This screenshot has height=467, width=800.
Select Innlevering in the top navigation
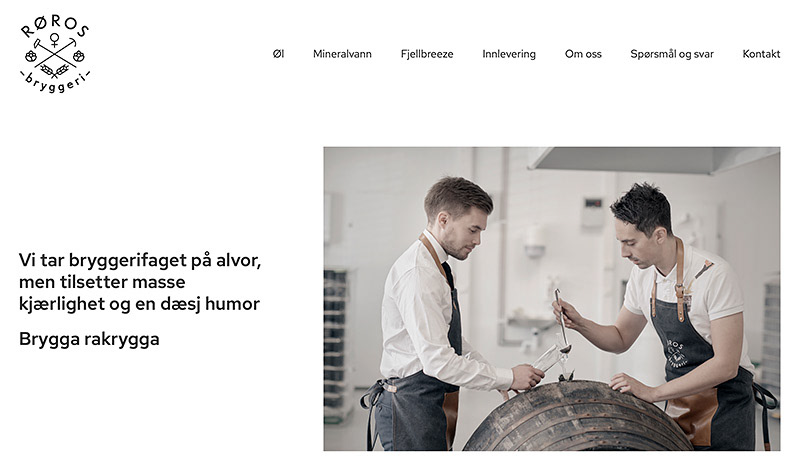click(x=509, y=54)
